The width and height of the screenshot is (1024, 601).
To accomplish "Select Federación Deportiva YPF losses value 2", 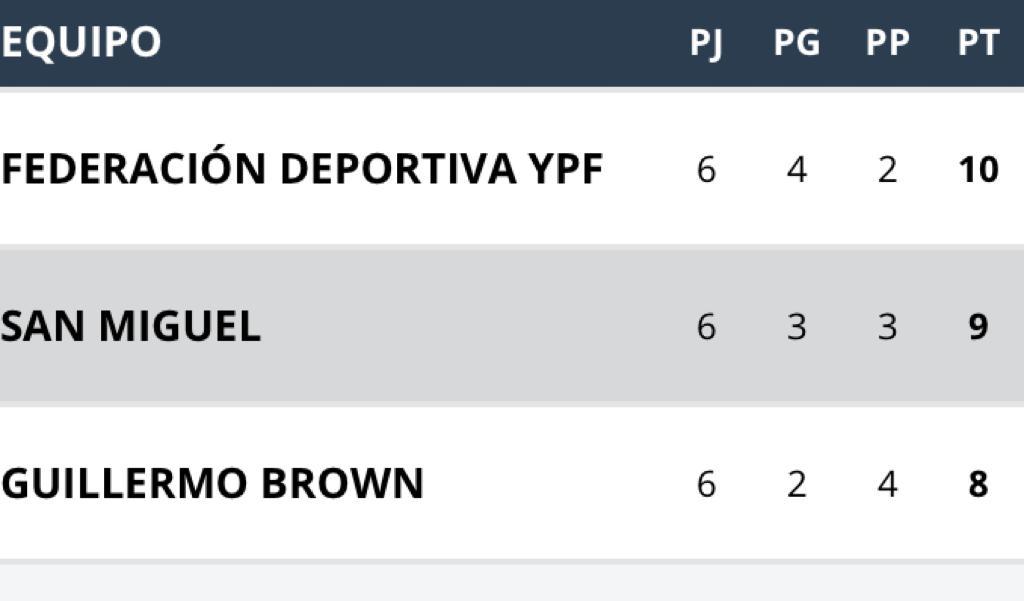I will pyautogui.click(x=887, y=170).
